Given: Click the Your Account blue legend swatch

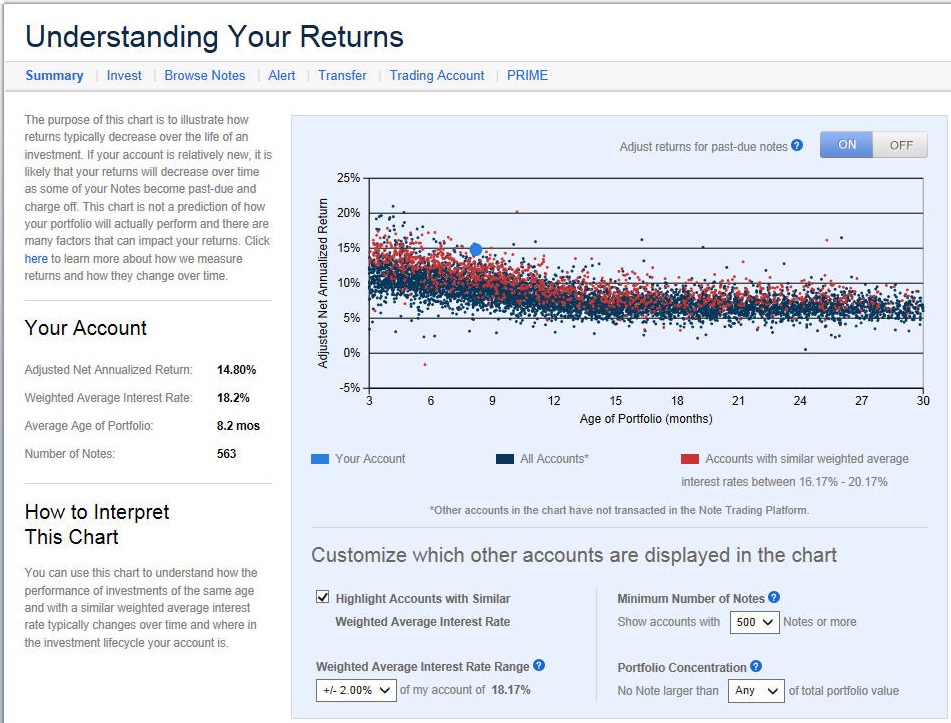Looking at the screenshot, I should click(320, 459).
